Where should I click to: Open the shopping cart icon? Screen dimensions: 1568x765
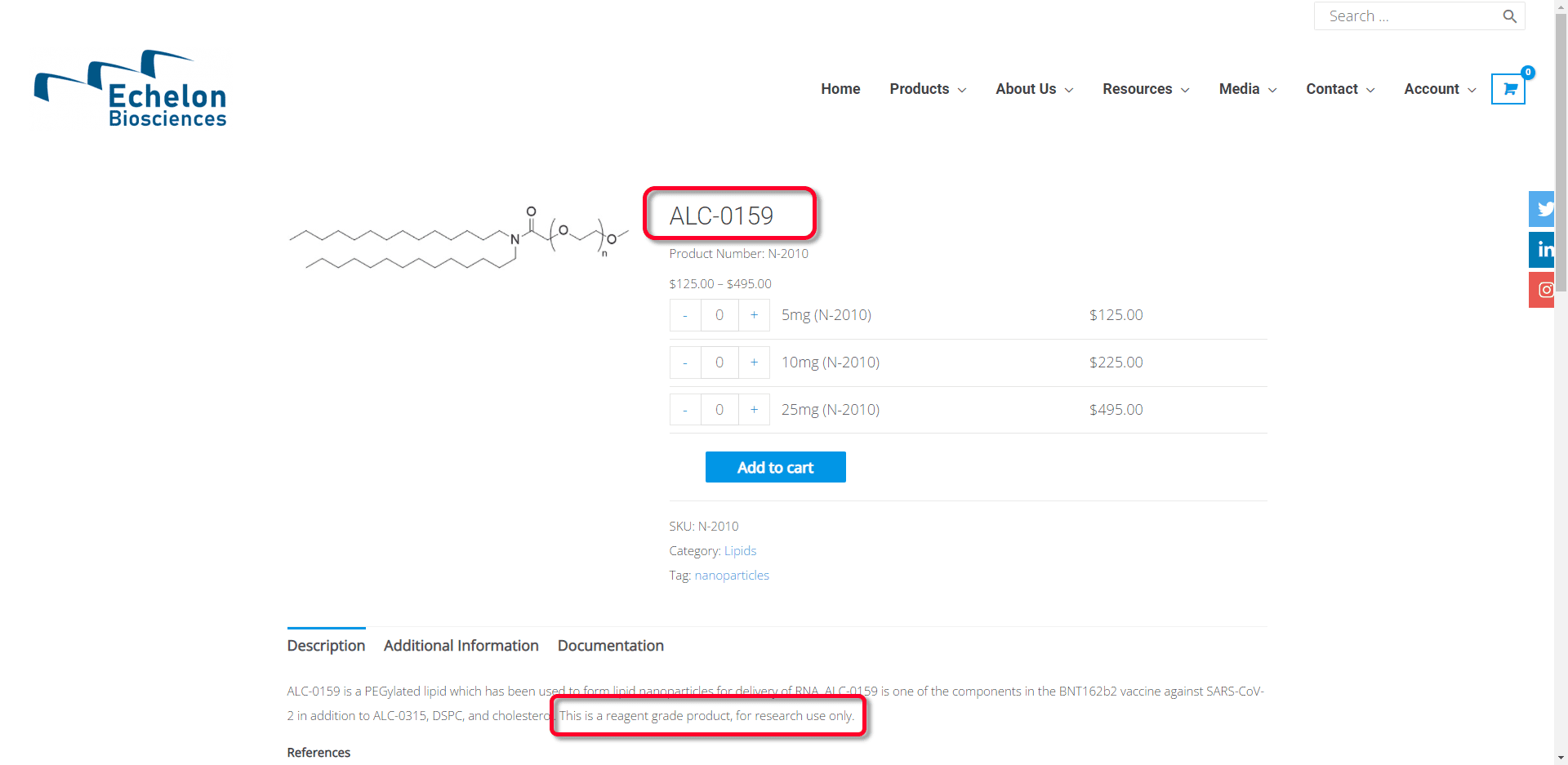click(1508, 89)
